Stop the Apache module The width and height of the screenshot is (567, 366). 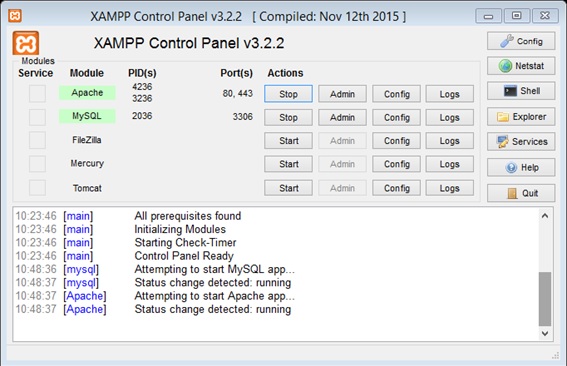click(288, 94)
